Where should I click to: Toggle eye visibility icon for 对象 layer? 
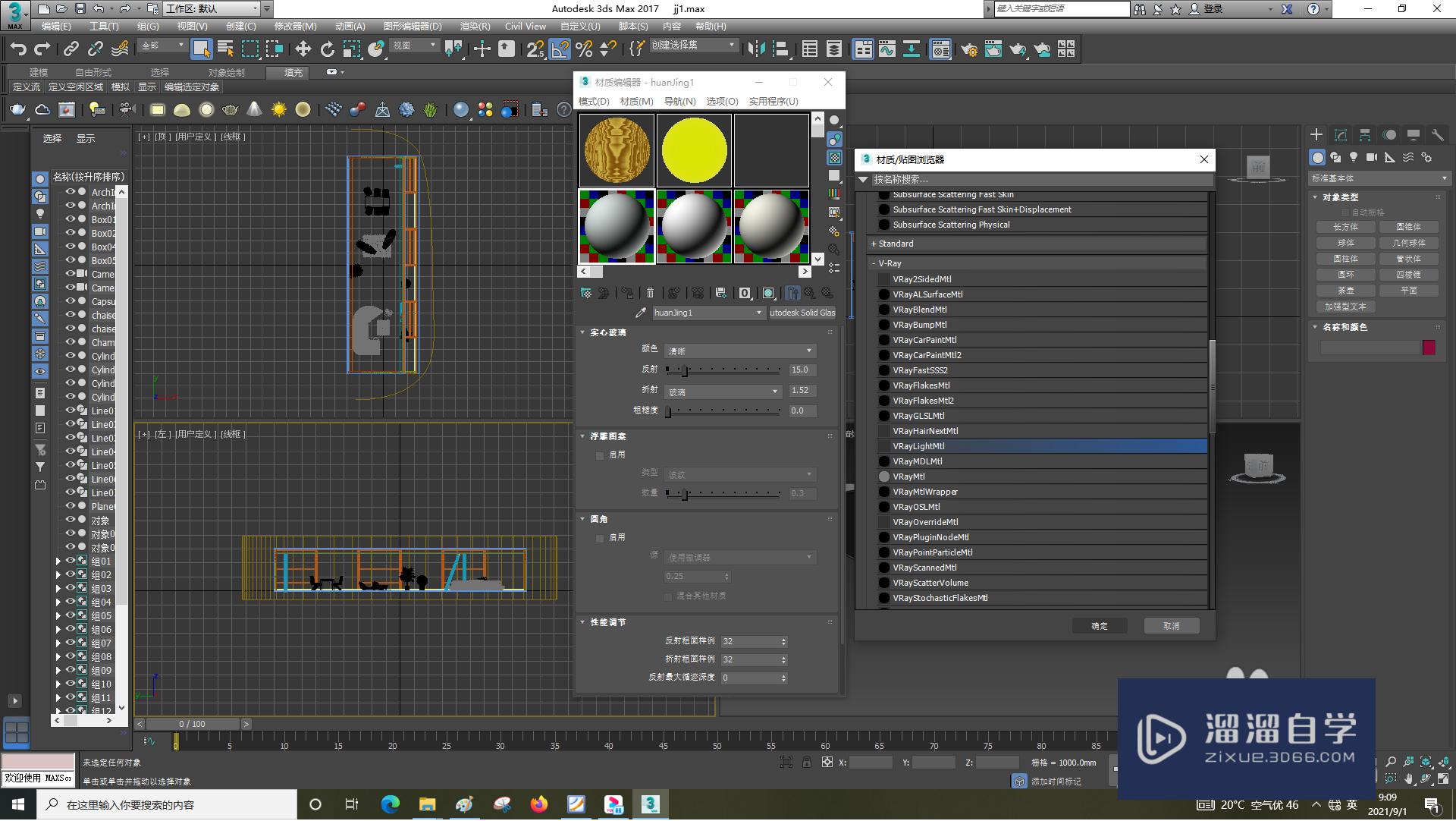click(x=68, y=519)
